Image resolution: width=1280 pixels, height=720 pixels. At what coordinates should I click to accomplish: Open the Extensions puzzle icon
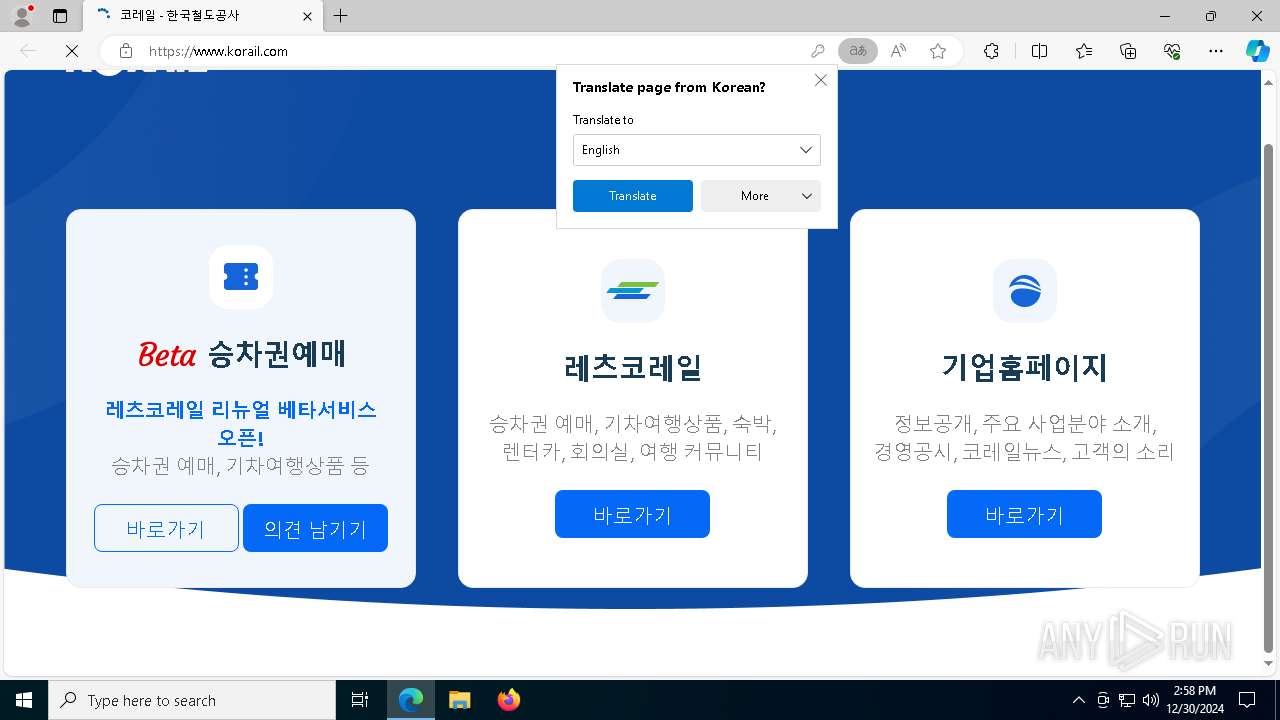(x=991, y=51)
